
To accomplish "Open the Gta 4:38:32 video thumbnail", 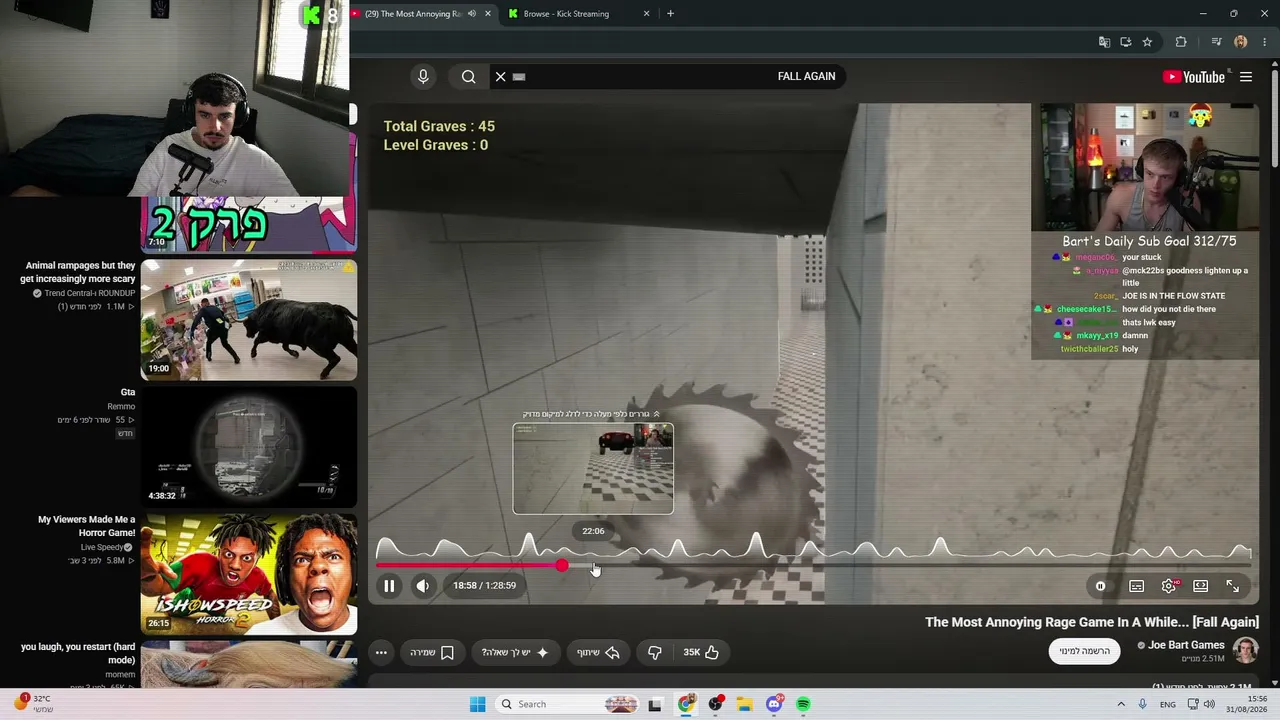I will pos(249,447).
